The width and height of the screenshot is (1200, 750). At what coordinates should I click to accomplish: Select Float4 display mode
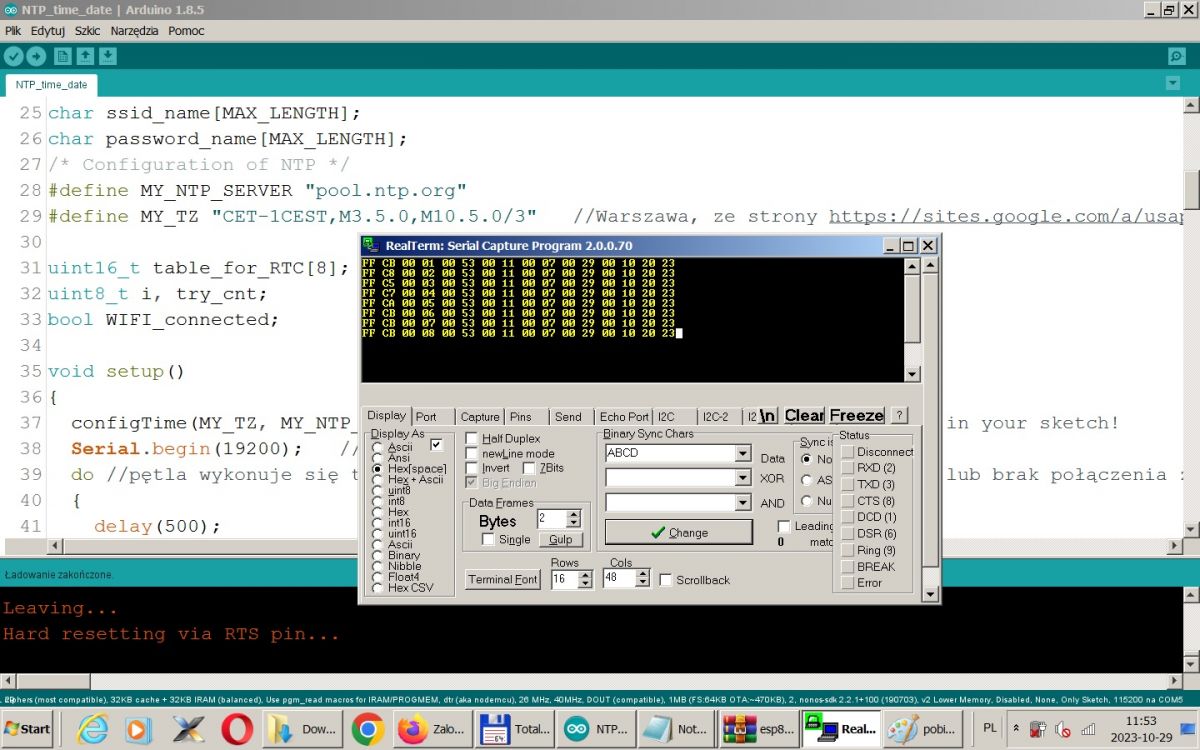pyautogui.click(x=378, y=577)
